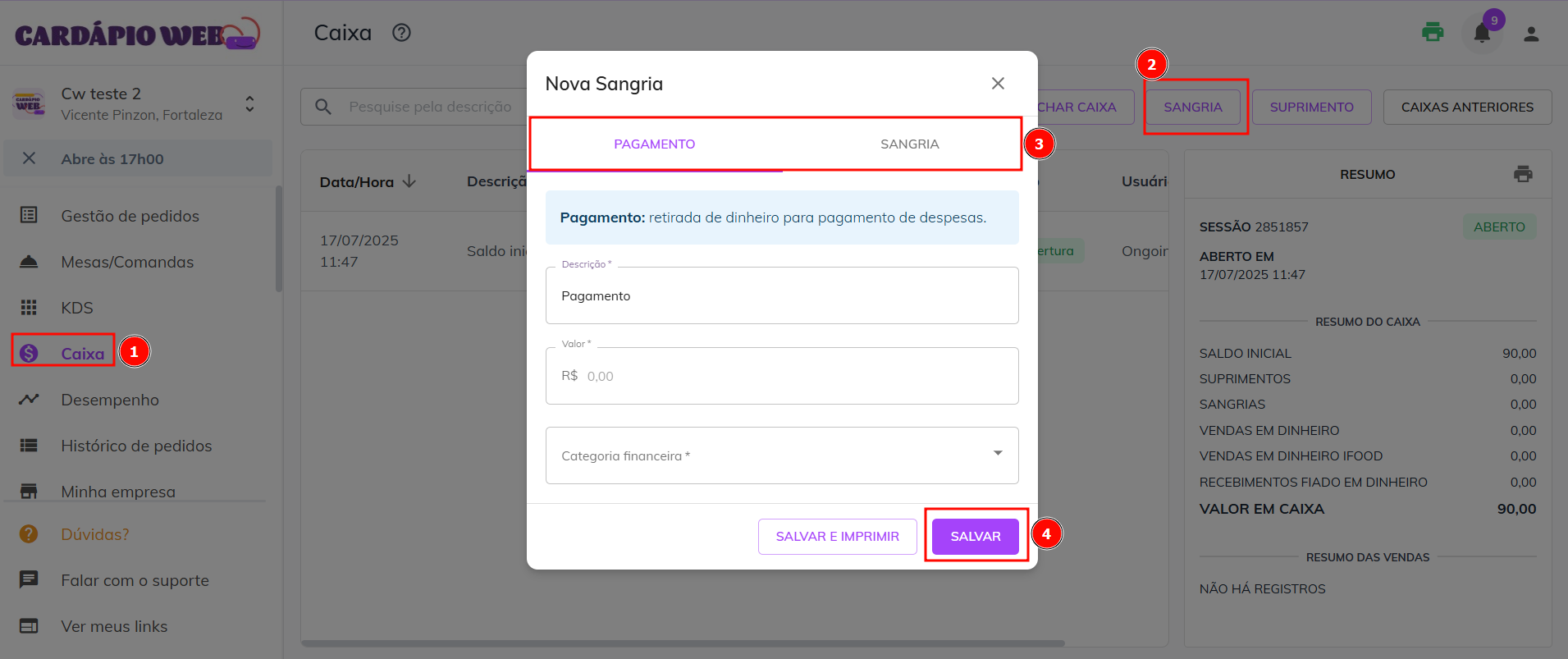1568x659 pixels.
Task: Sort by Data/Hora column arrow
Action: click(x=409, y=181)
